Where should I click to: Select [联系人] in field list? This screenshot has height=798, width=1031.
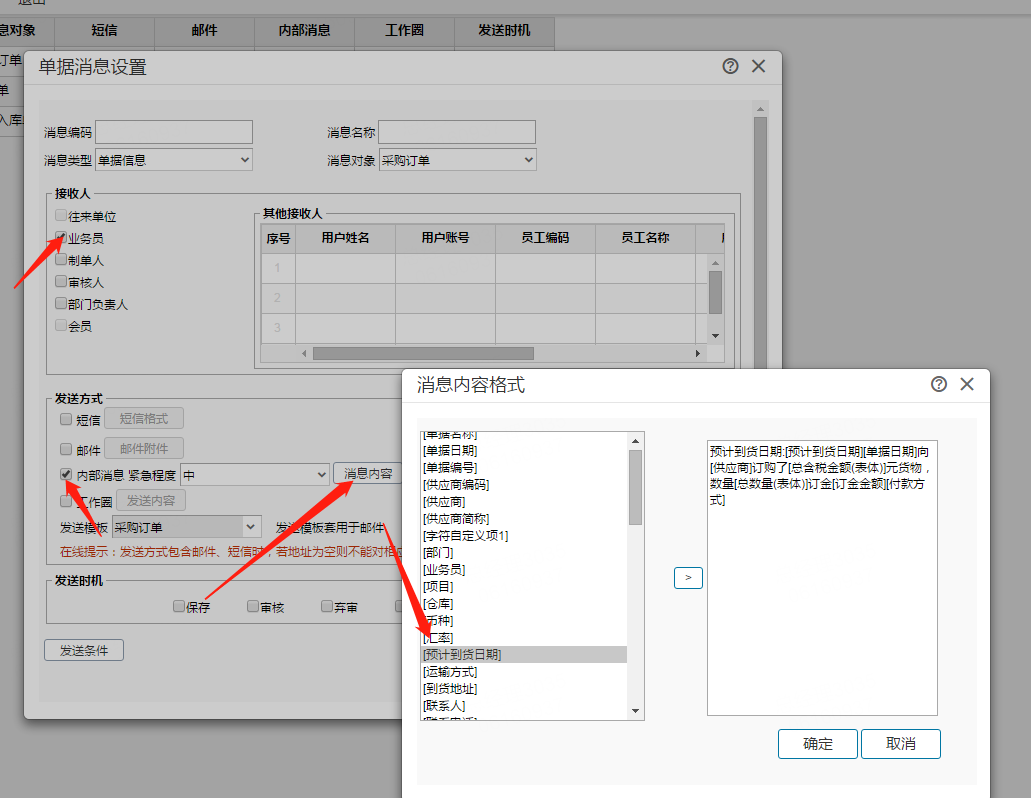[x=524, y=706]
